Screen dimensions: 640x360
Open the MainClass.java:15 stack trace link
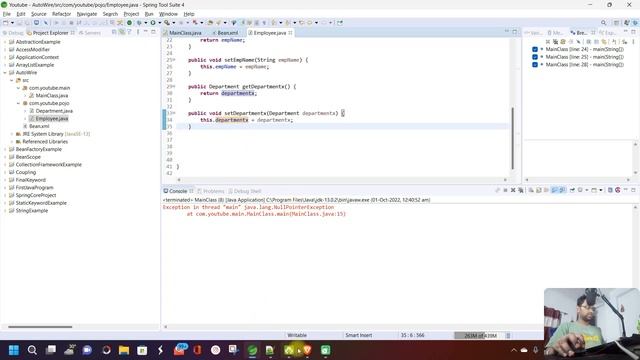[319, 214]
